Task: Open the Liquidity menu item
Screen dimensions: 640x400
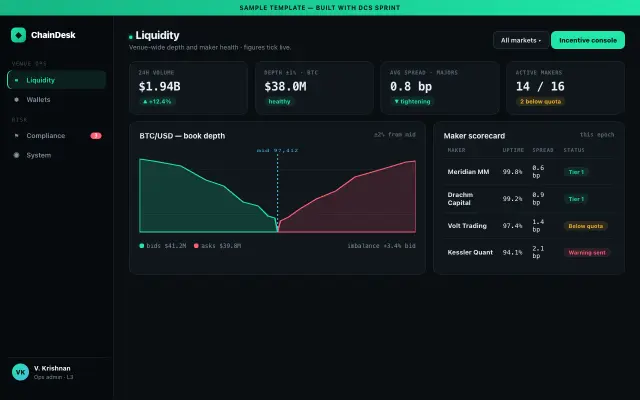Action: [x=57, y=80]
